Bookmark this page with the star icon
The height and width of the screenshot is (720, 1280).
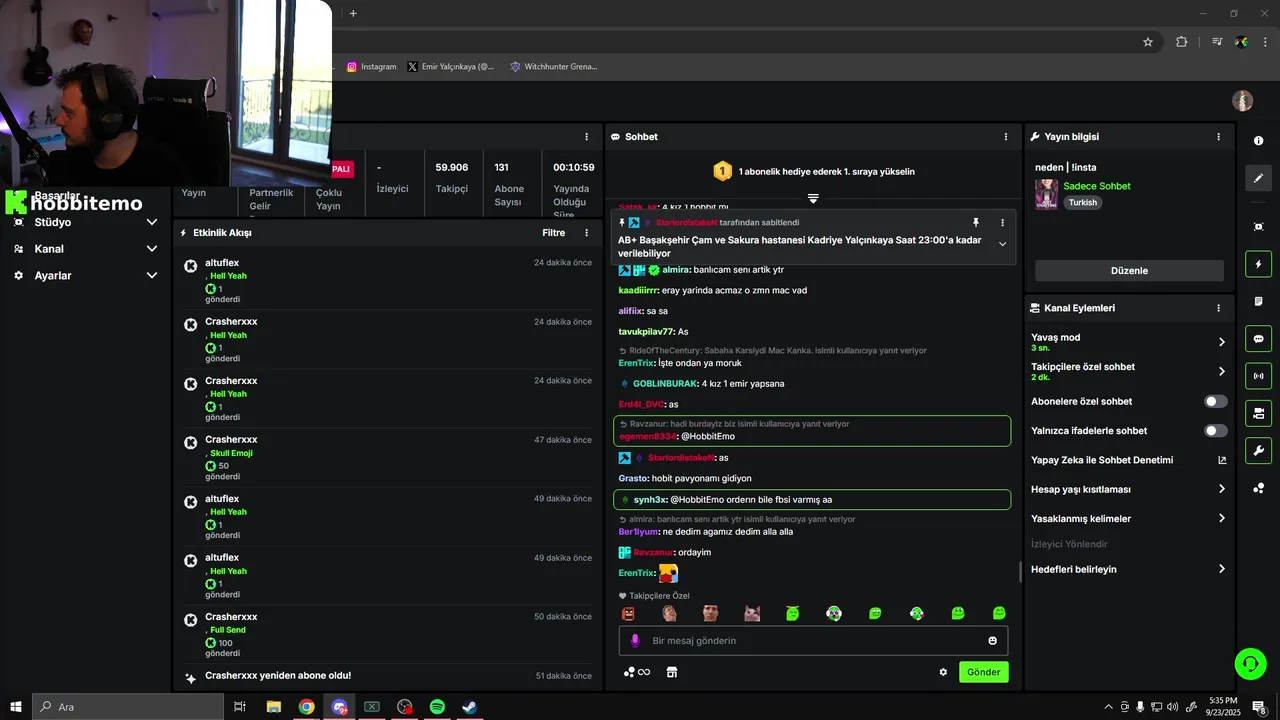(1148, 42)
